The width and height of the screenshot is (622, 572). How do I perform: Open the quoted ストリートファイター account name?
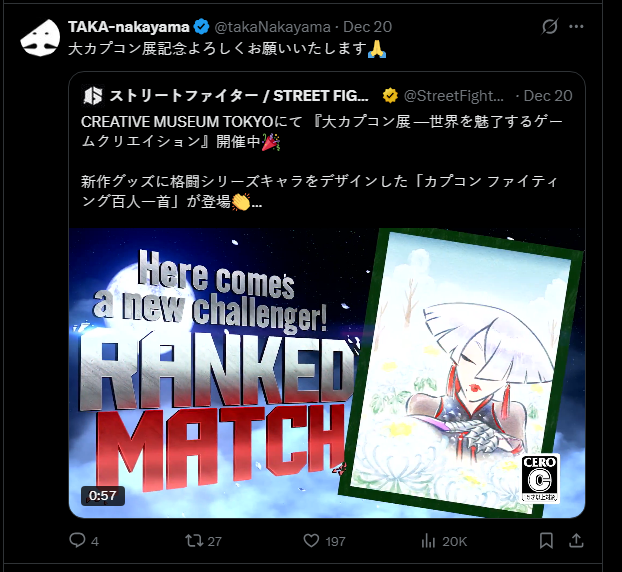[239, 96]
